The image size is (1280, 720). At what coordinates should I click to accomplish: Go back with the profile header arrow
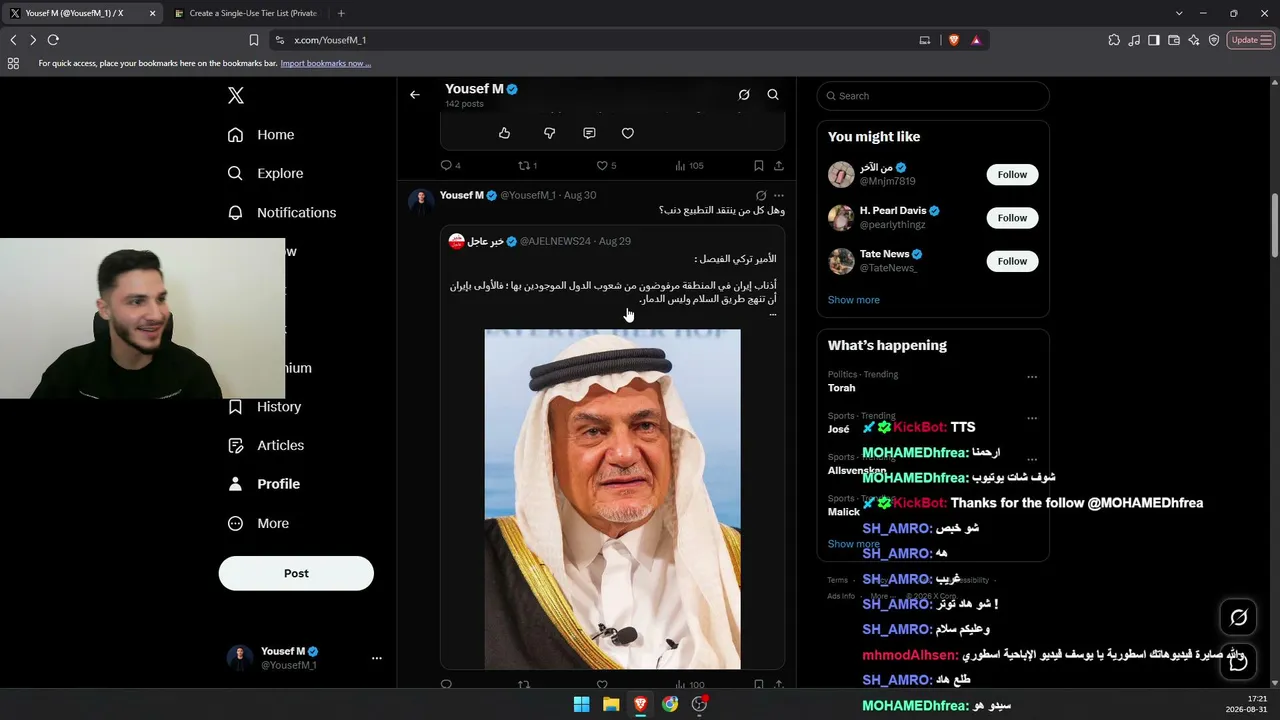pyautogui.click(x=415, y=95)
